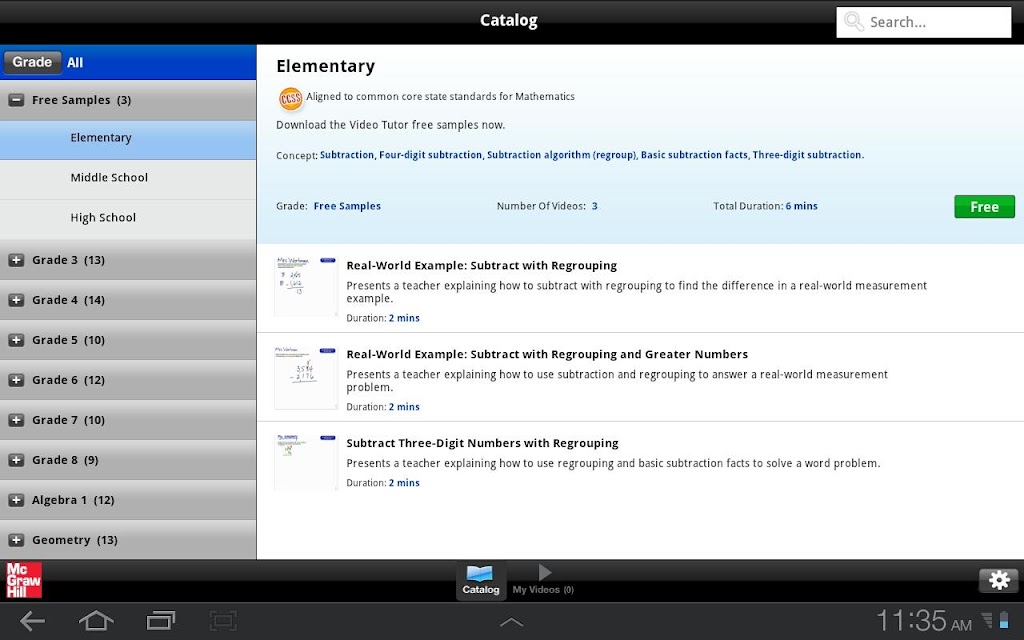Expand the Algebra 1 section

16,500
